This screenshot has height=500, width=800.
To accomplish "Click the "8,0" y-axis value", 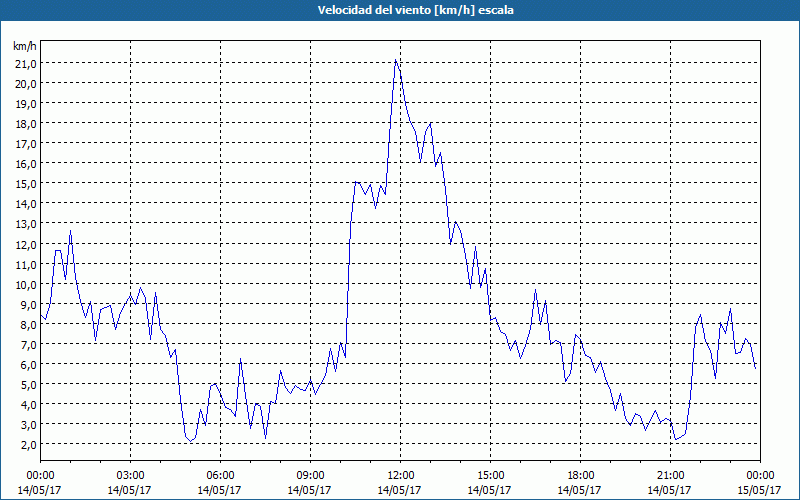I will (29, 324).
